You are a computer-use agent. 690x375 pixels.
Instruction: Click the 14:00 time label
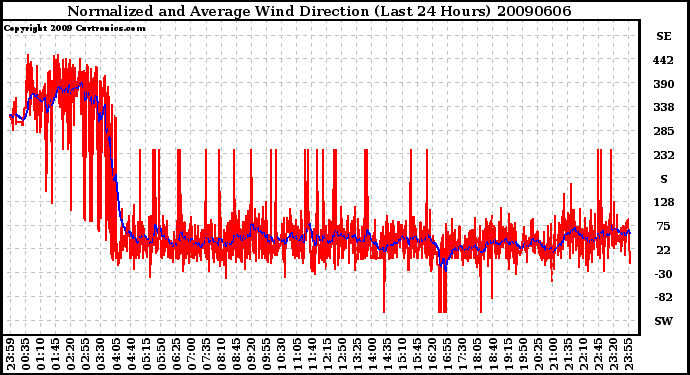point(372,354)
